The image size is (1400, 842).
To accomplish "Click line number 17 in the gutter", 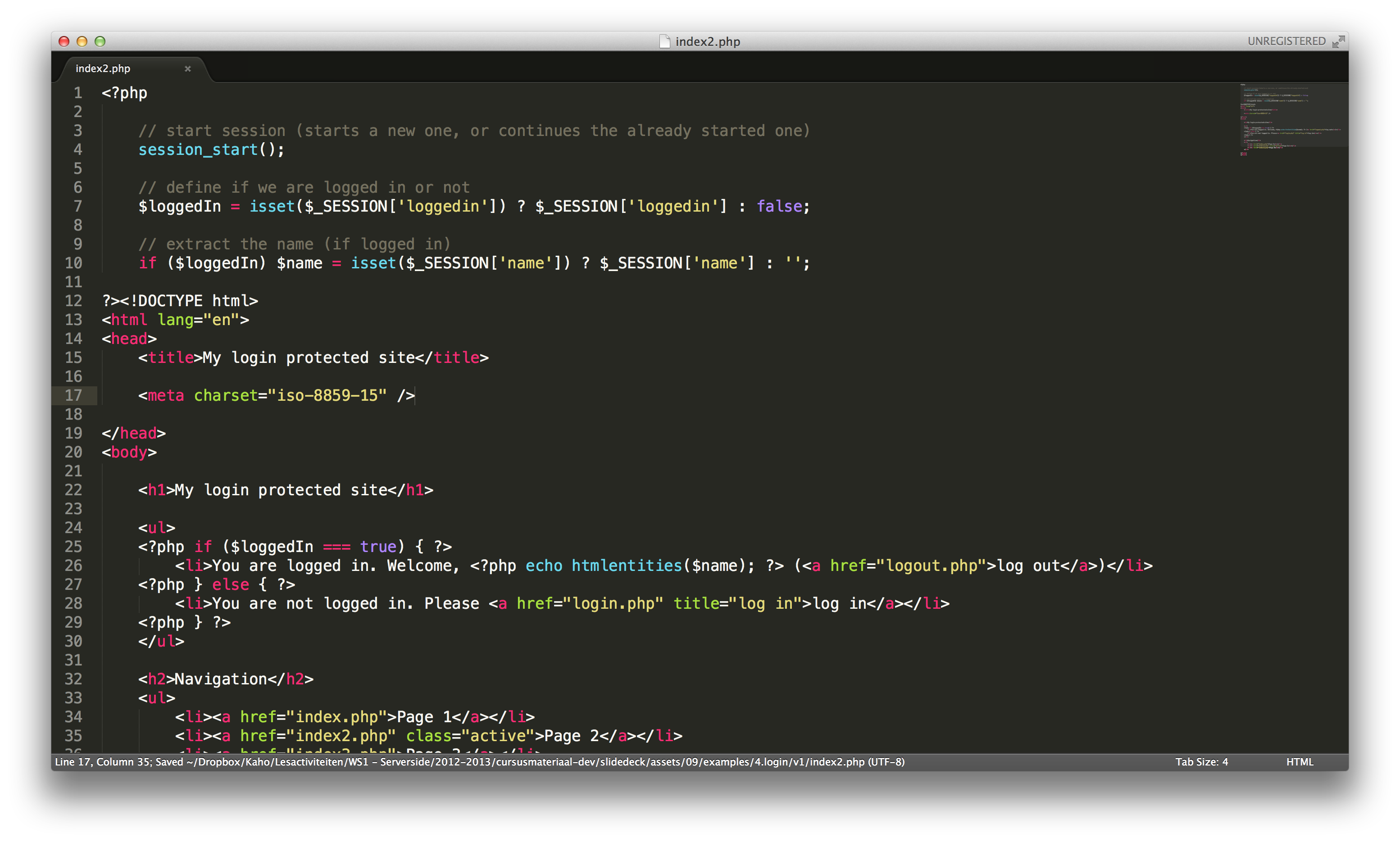I will click(x=74, y=395).
